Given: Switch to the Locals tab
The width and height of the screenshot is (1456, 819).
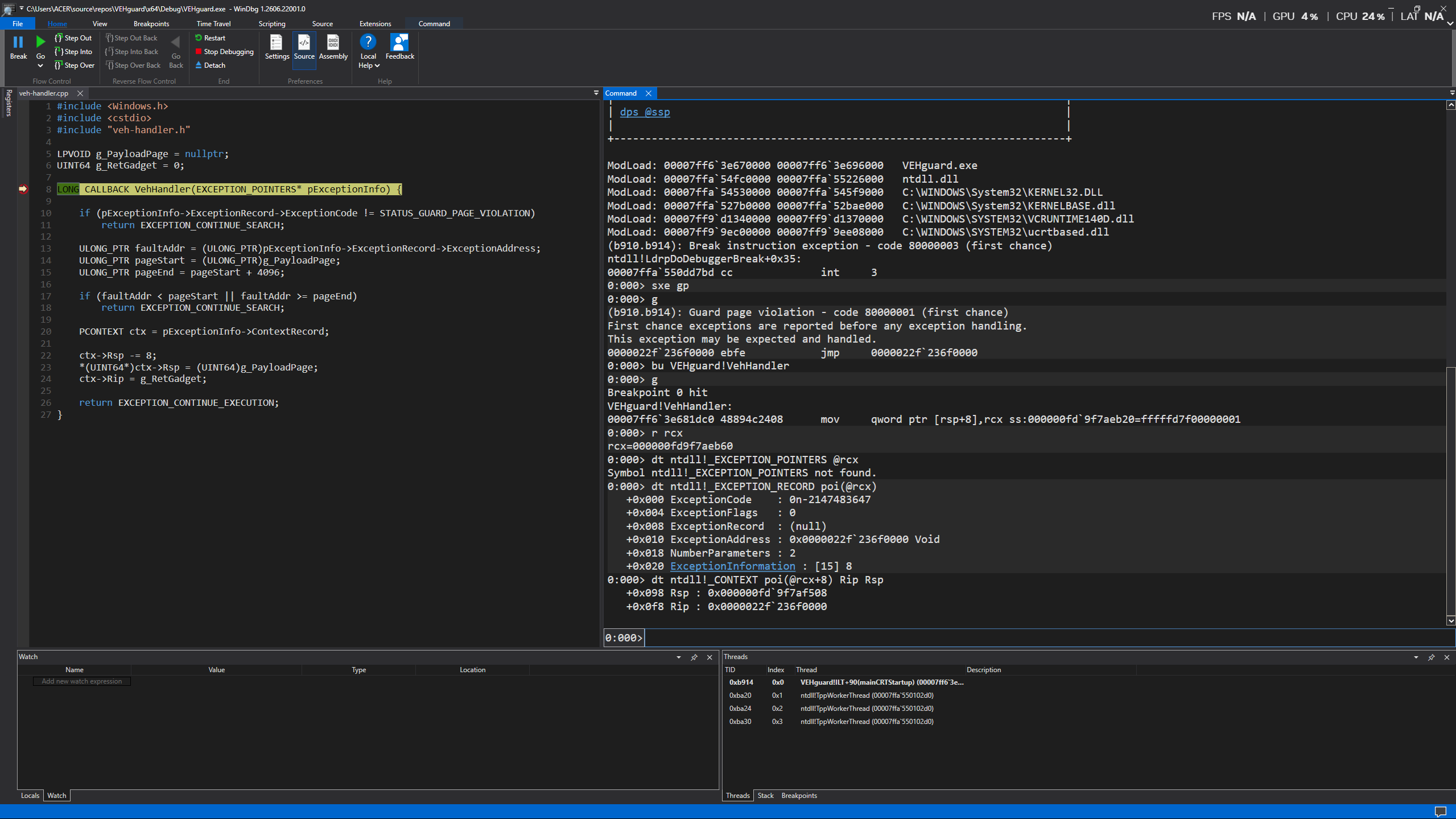Looking at the screenshot, I should 30,796.
